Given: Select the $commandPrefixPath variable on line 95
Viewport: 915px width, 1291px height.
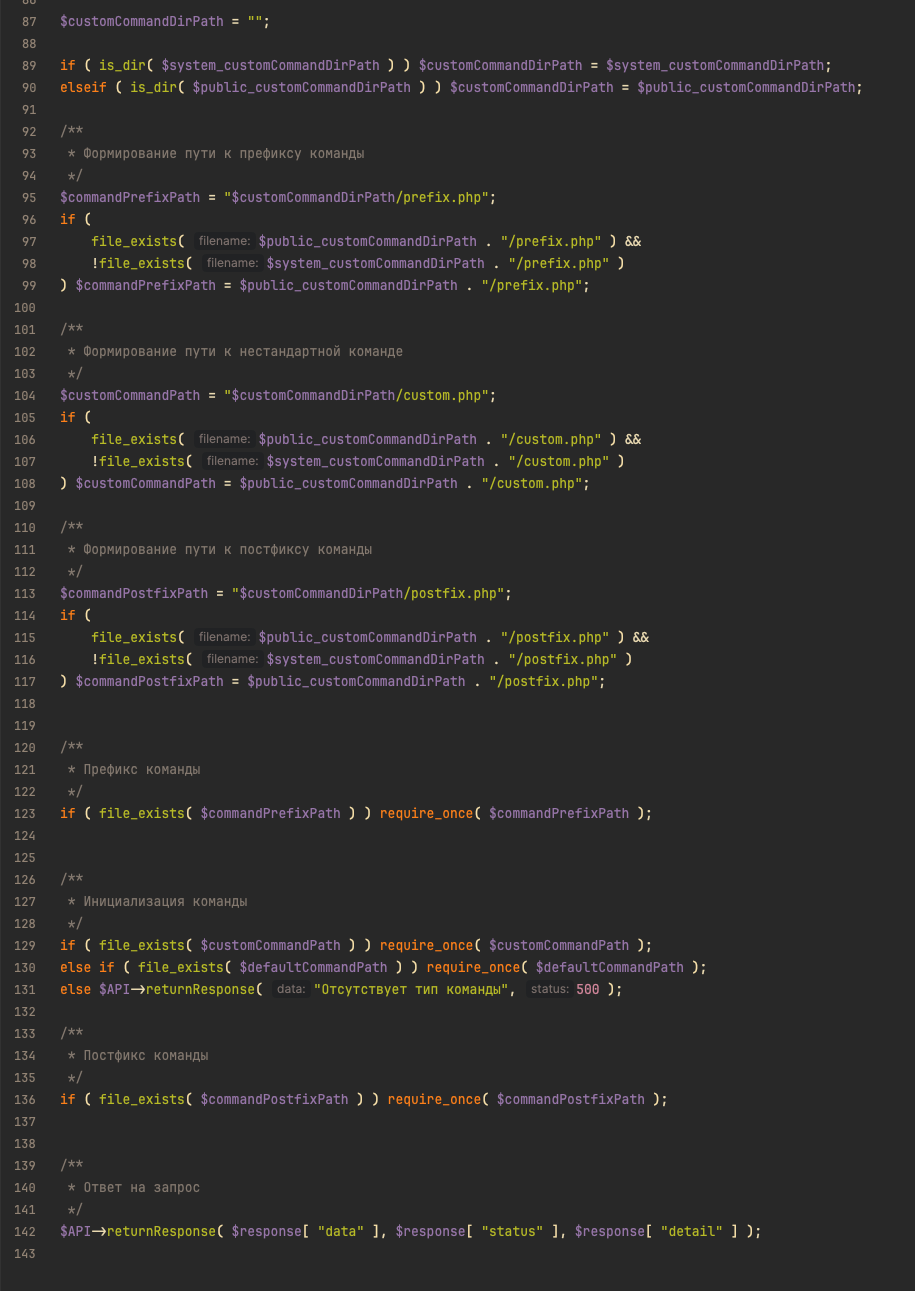Looking at the screenshot, I should [x=129, y=197].
